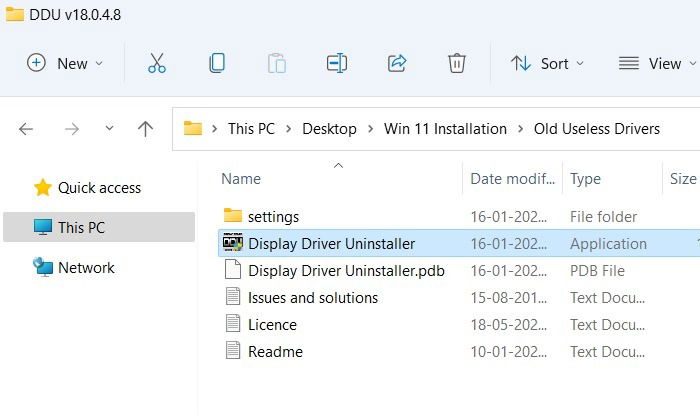Click the Delete trash icon
This screenshot has width=700, height=415.
pyautogui.click(x=457, y=63)
